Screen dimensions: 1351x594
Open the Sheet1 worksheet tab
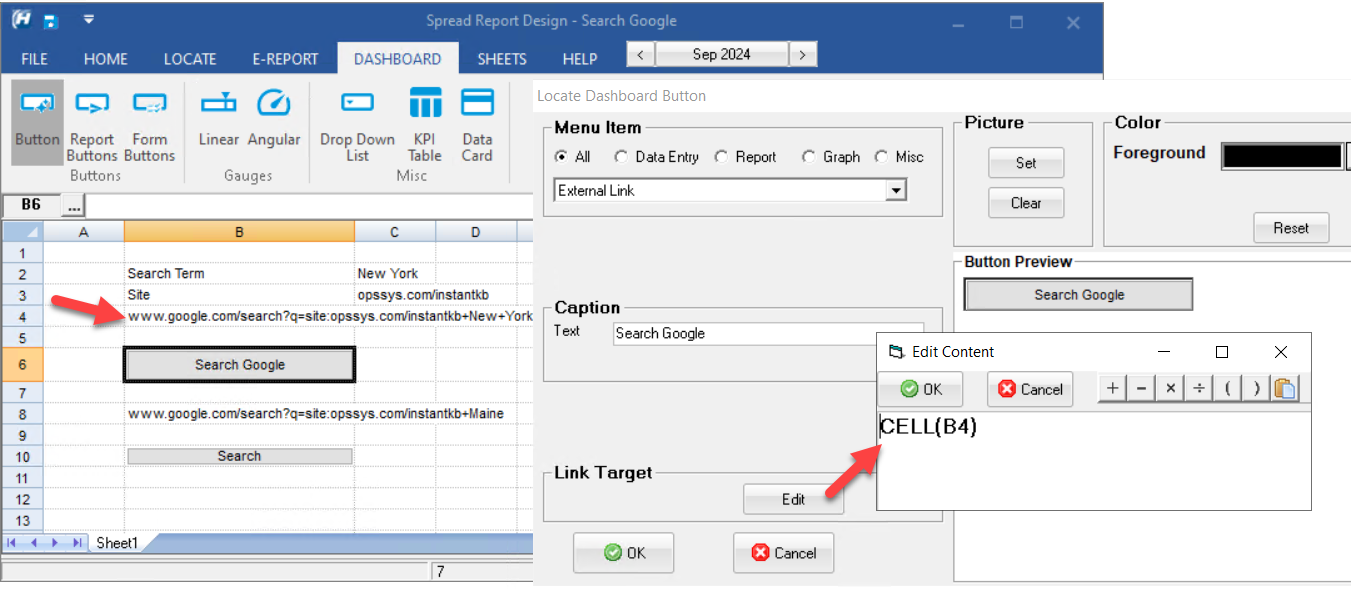tap(116, 543)
